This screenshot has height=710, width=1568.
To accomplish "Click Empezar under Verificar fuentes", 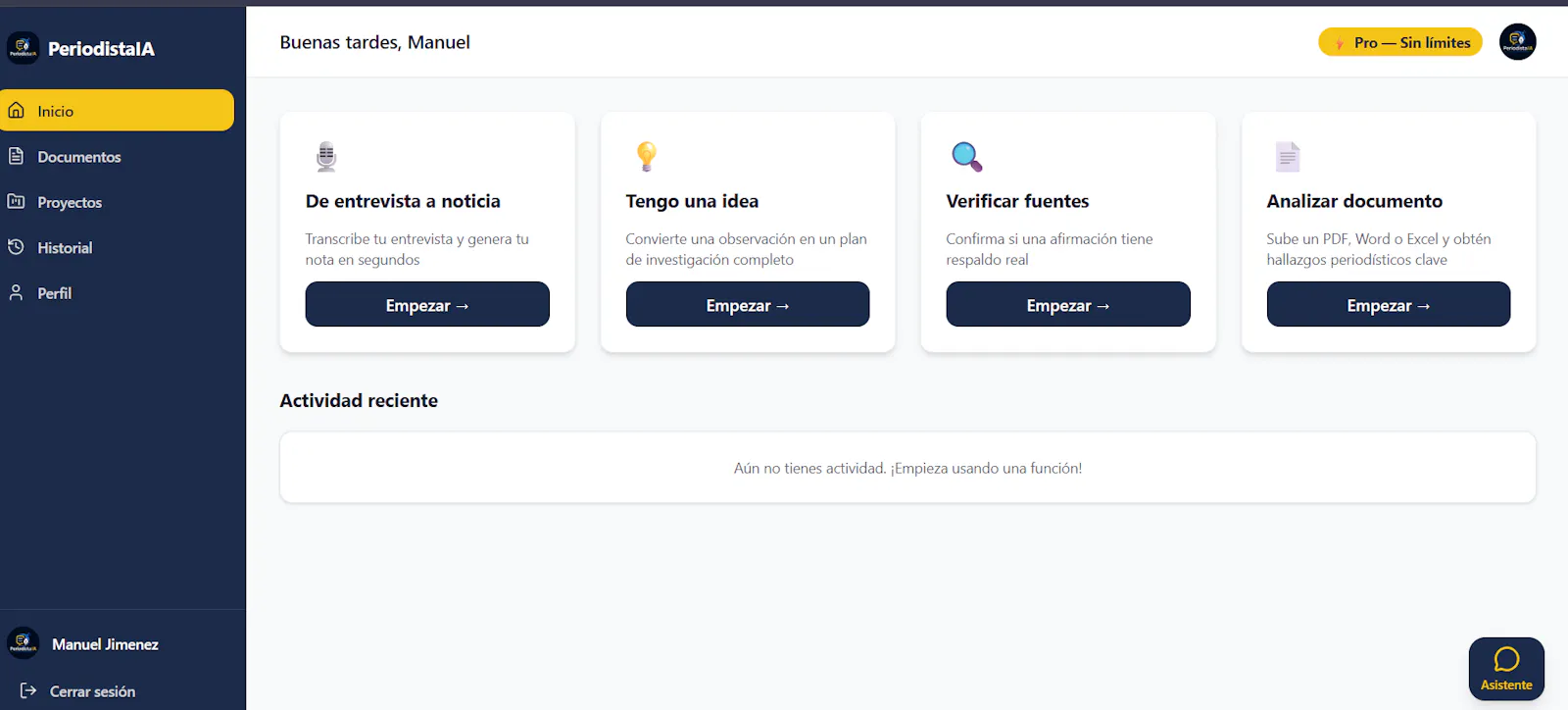I will point(1068,304).
